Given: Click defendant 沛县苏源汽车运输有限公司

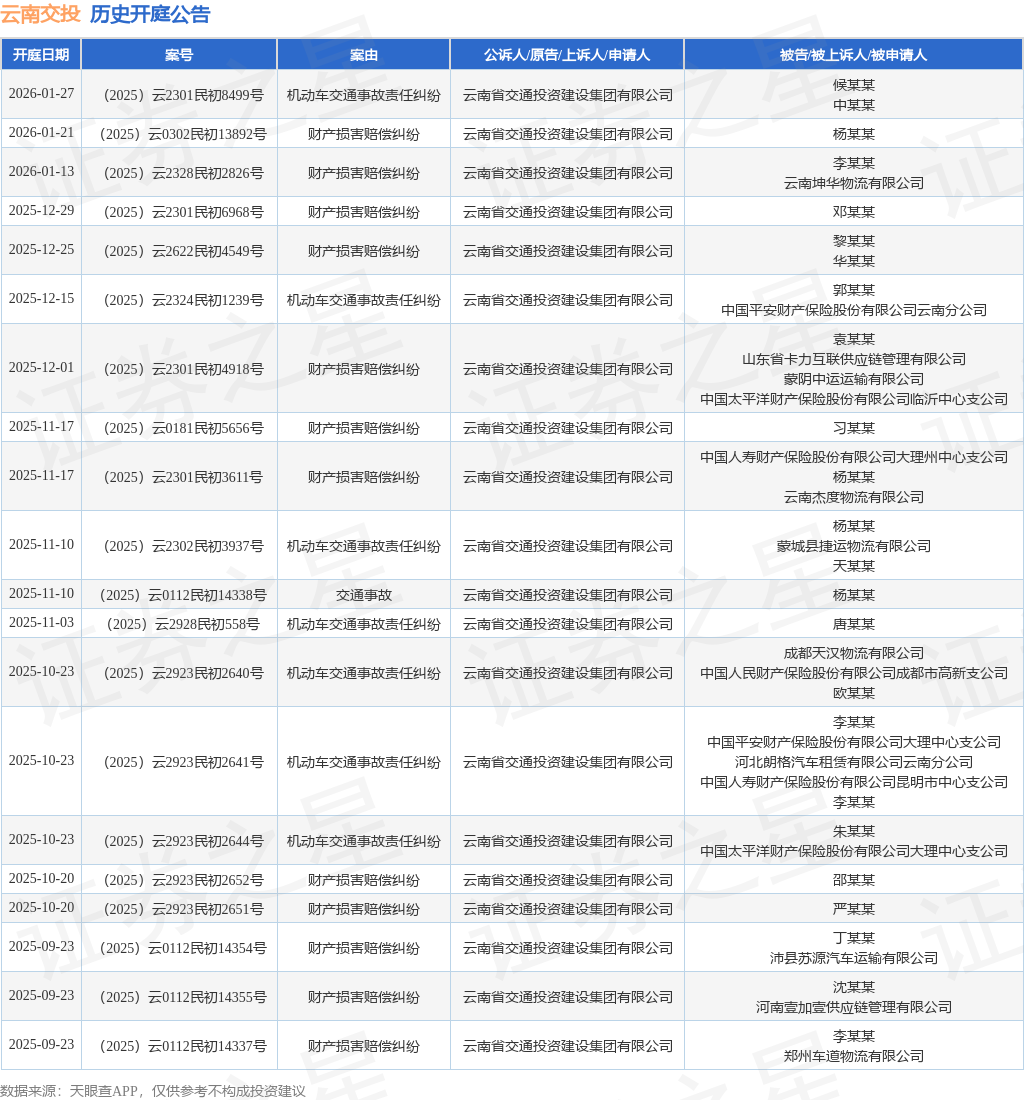Looking at the screenshot, I should click(x=854, y=958).
